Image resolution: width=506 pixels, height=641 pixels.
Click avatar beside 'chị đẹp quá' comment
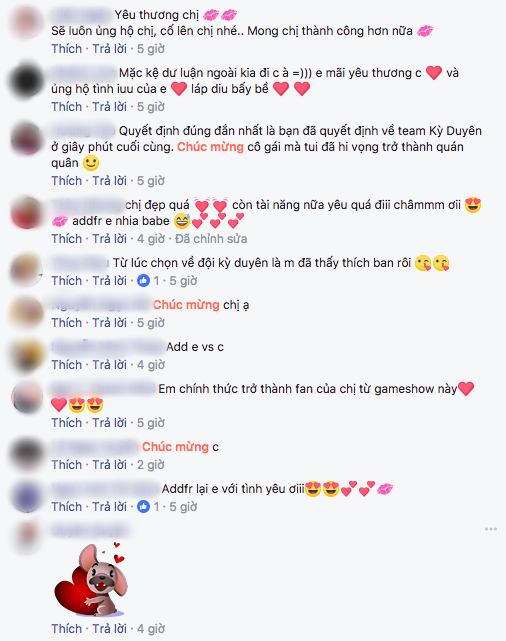(27, 213)
